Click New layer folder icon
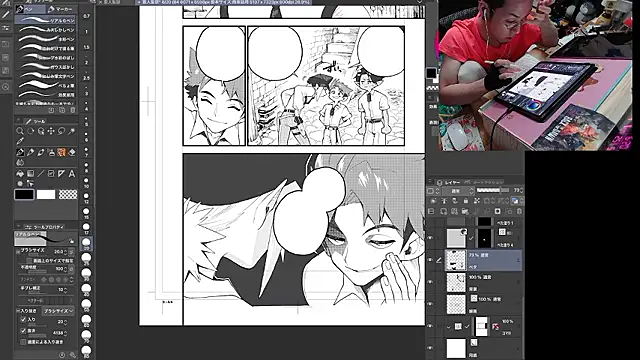Screen dimensions: 640x360 tap(465, 211)
